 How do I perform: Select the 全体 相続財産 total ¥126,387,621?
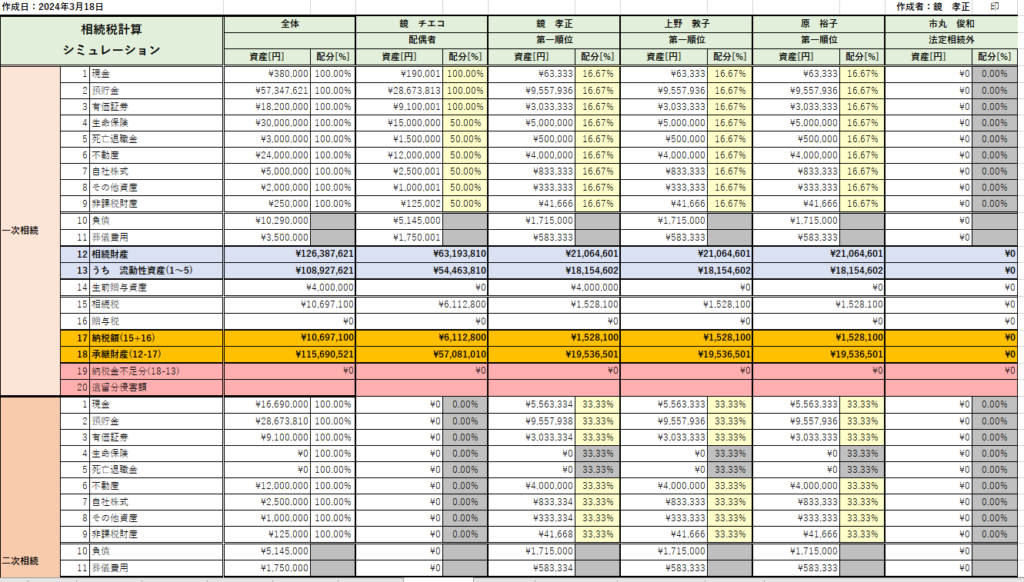pyautogui.click(x=289, y=253)
